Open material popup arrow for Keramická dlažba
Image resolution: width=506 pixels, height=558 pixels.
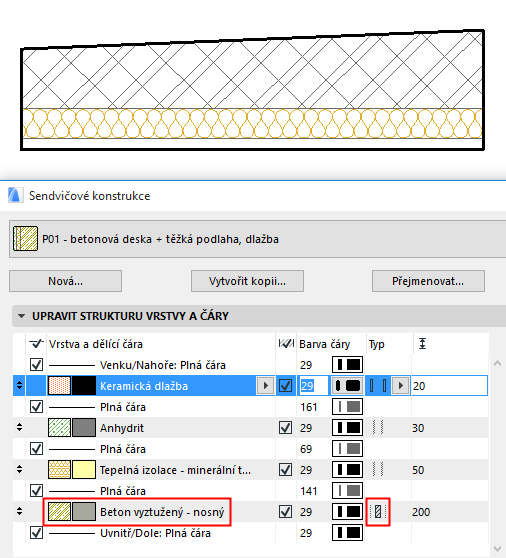pos(265,386)
